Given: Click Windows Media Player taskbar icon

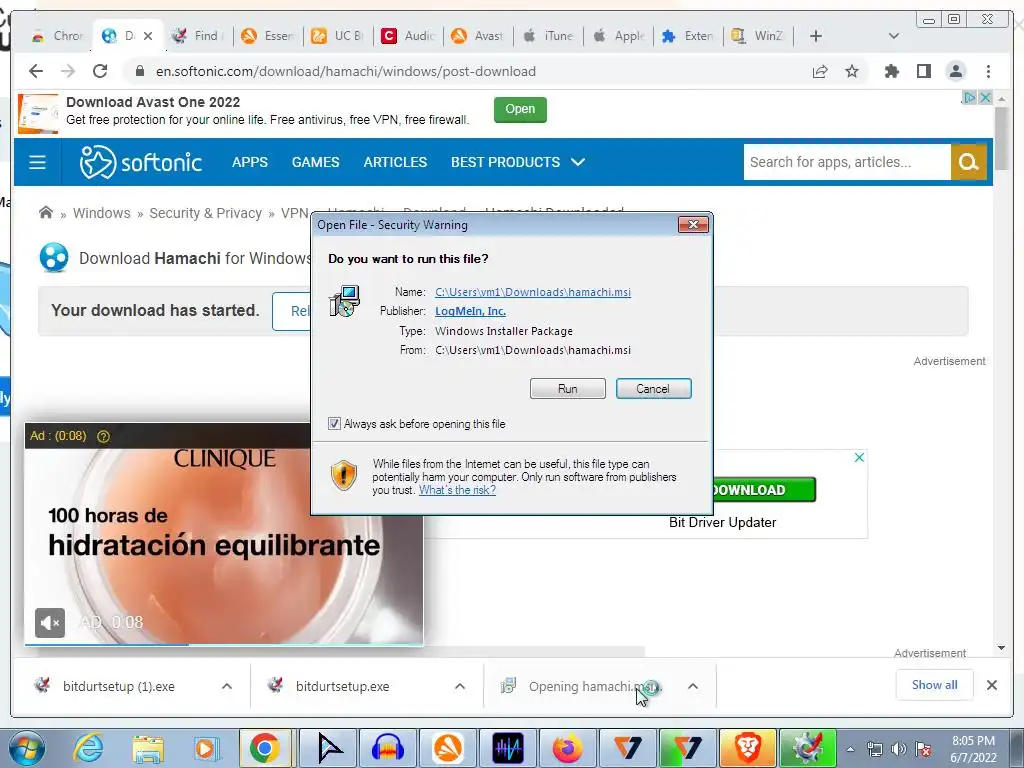Looking at the screenshot, I should click(x=206, y=748).
